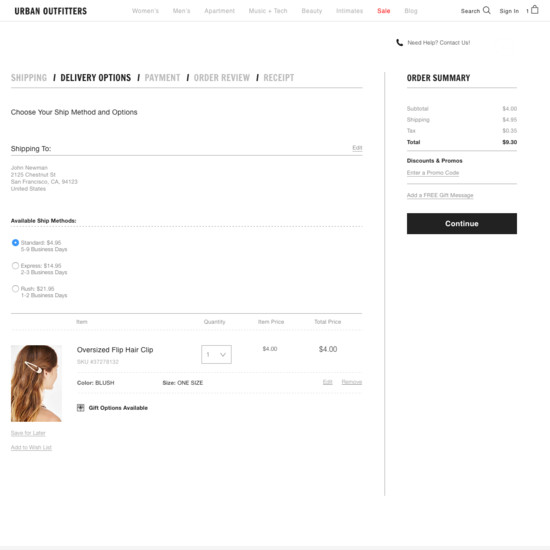Open the hair clip product thumbnail
This screenshot has height=550, width=550.
[36, 383]
